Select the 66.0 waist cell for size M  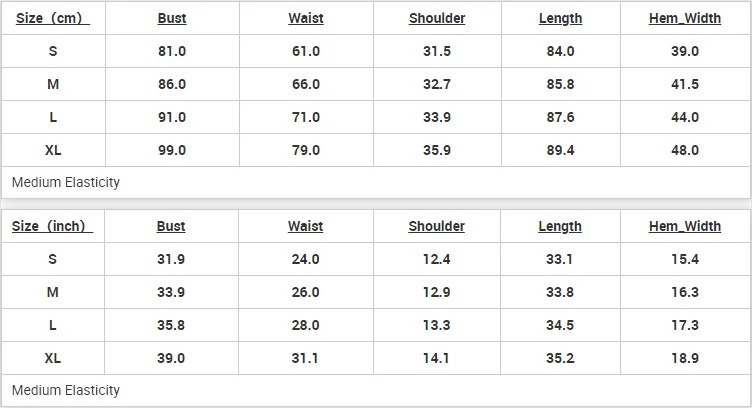click(305, 84)
